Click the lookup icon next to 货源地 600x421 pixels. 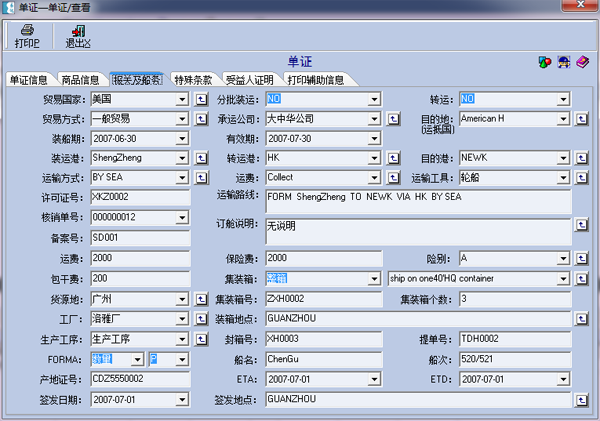pos(199,299)
